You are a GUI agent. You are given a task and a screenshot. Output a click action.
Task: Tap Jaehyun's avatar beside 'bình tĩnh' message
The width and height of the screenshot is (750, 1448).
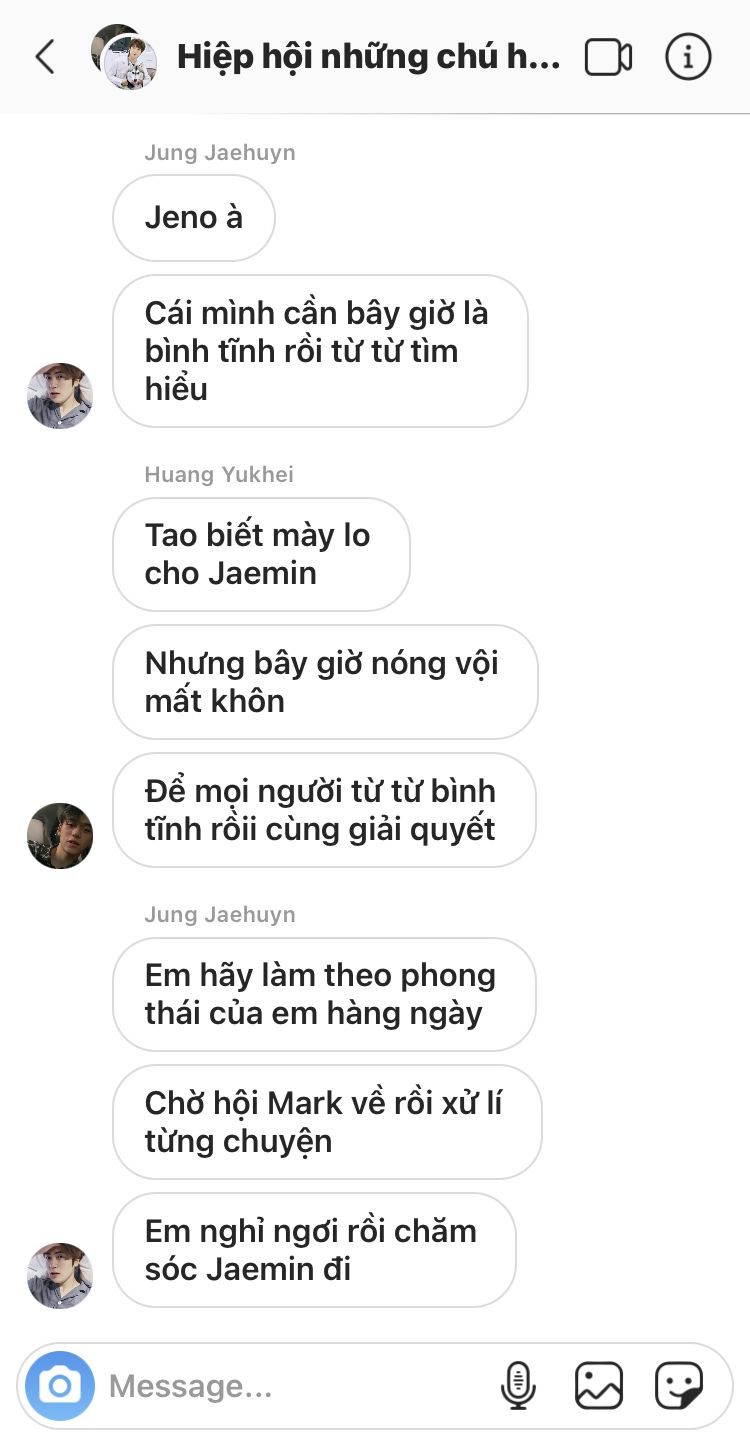60,396
